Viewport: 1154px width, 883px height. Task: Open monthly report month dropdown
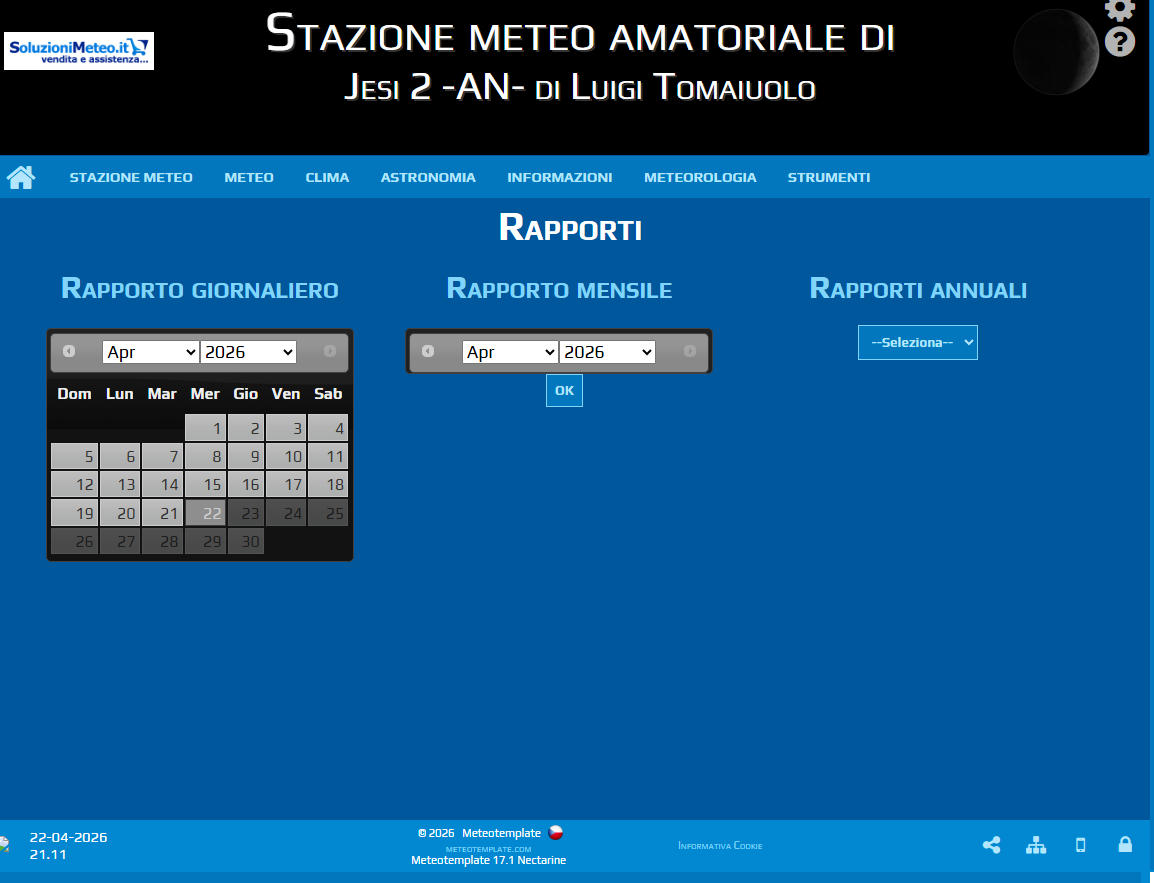(x=510, y=352)
